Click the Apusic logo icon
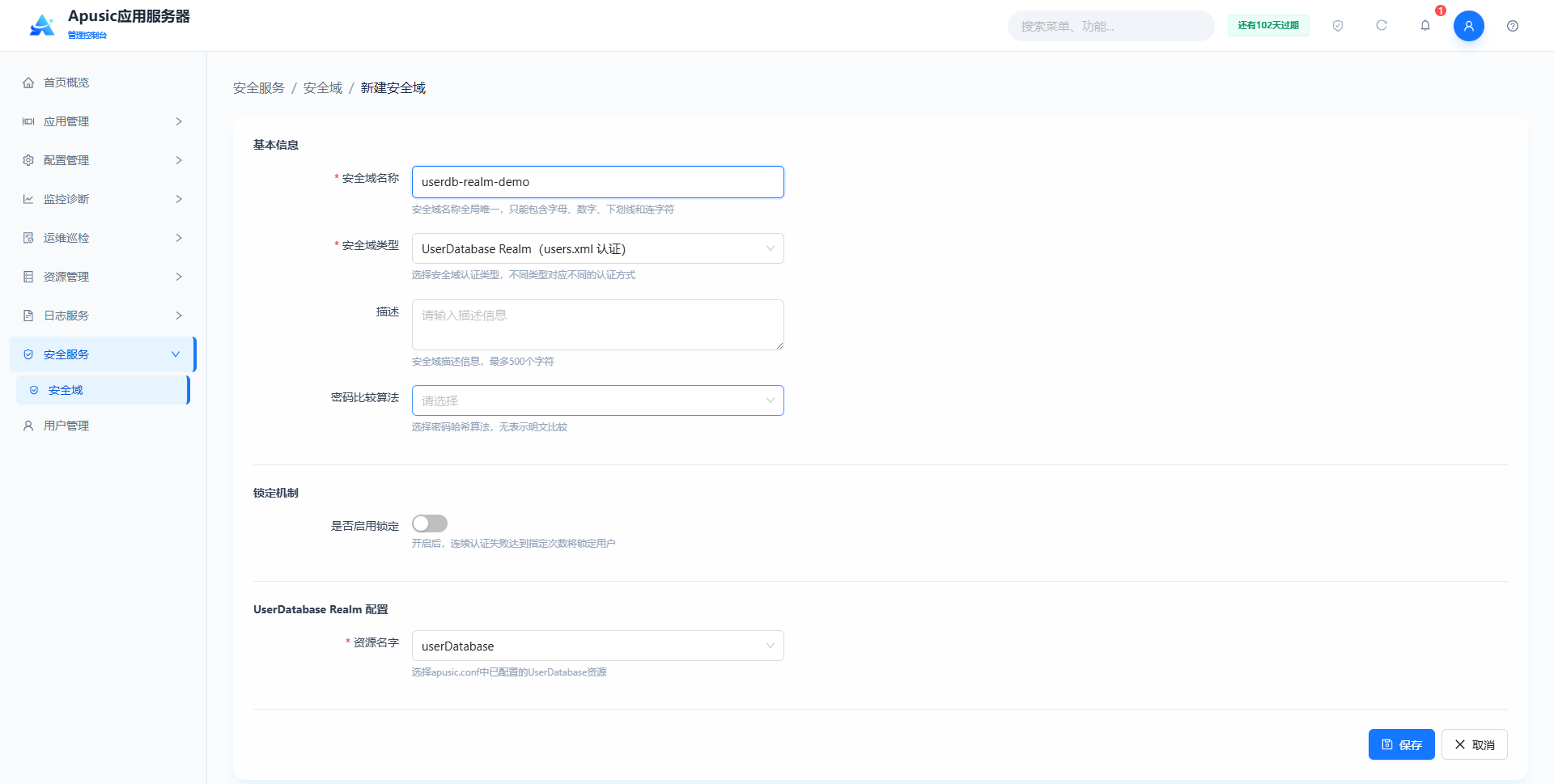The width and height of the screenshot is (1554, 784). 42,25
